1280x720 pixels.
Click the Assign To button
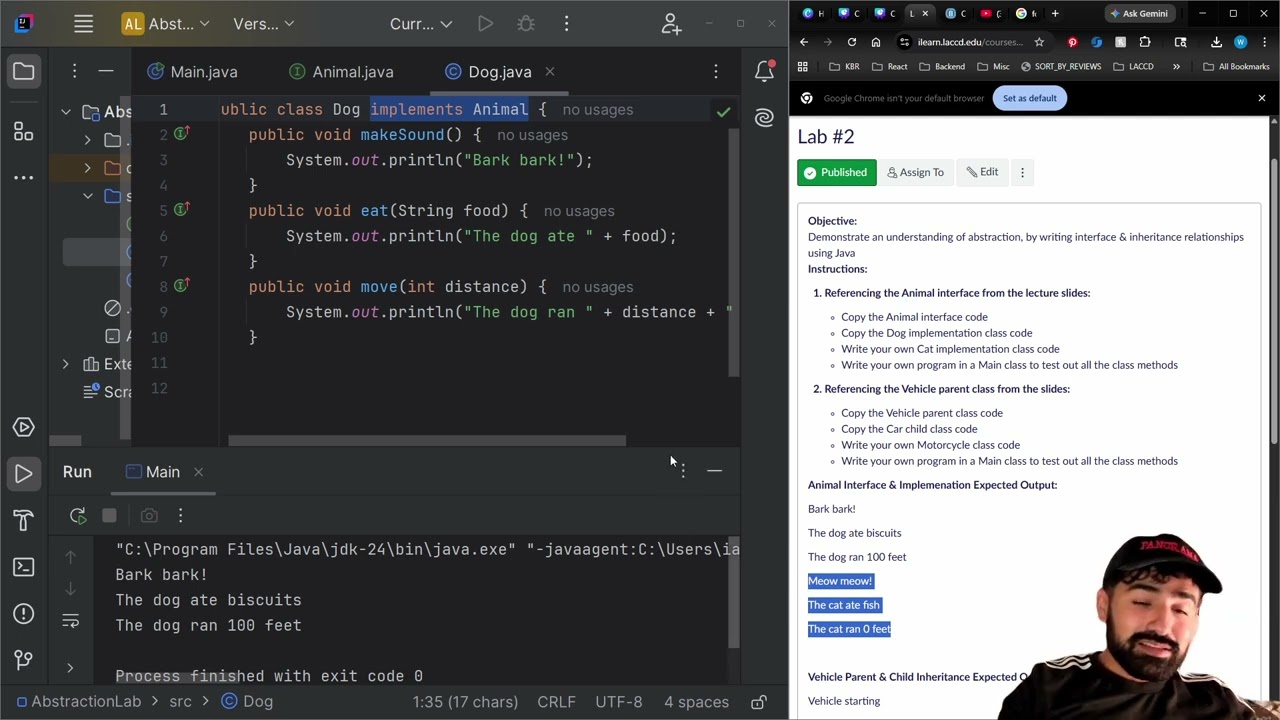(915, 172)
